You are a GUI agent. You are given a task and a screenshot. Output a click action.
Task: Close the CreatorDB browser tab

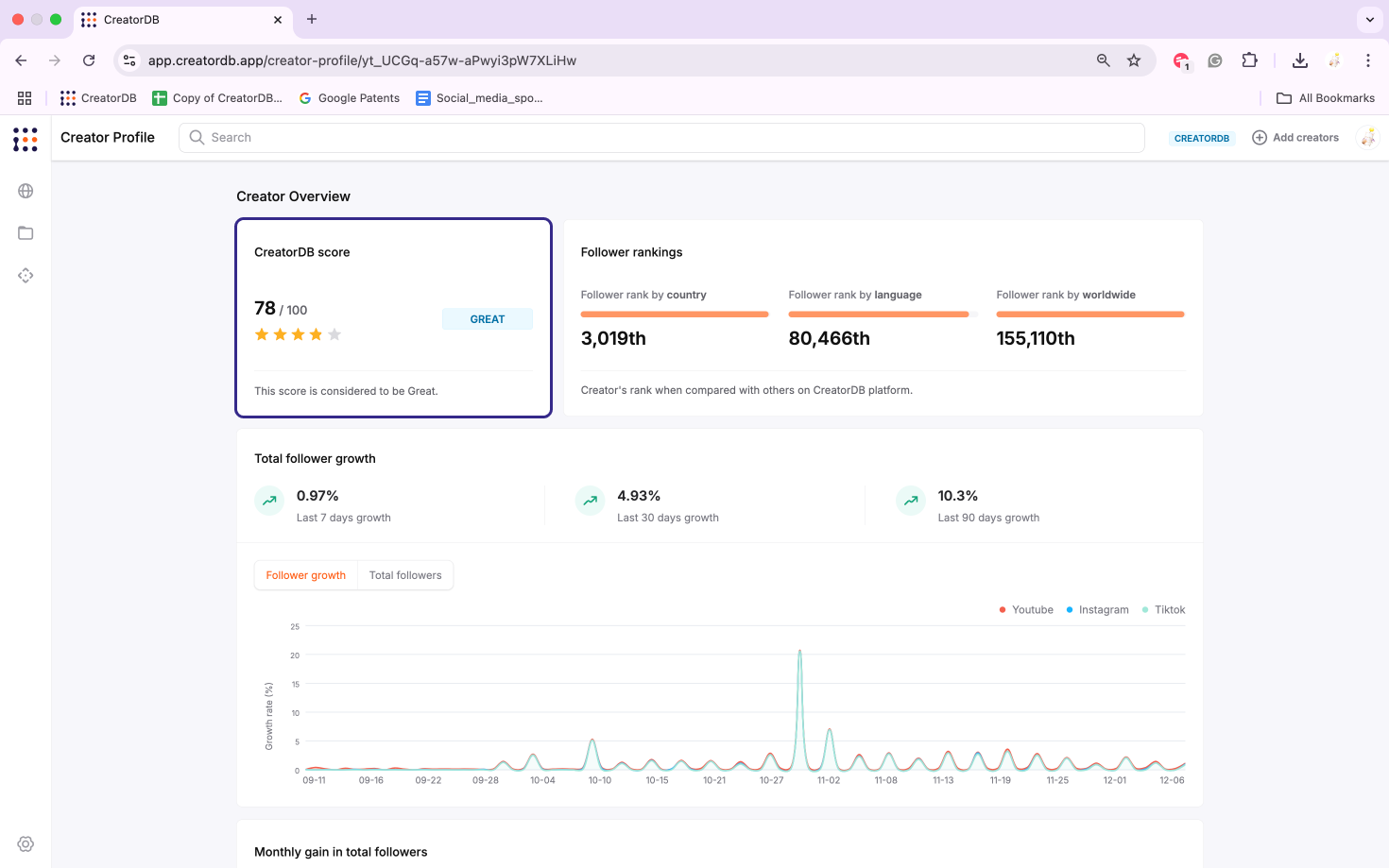click(277, 20)
